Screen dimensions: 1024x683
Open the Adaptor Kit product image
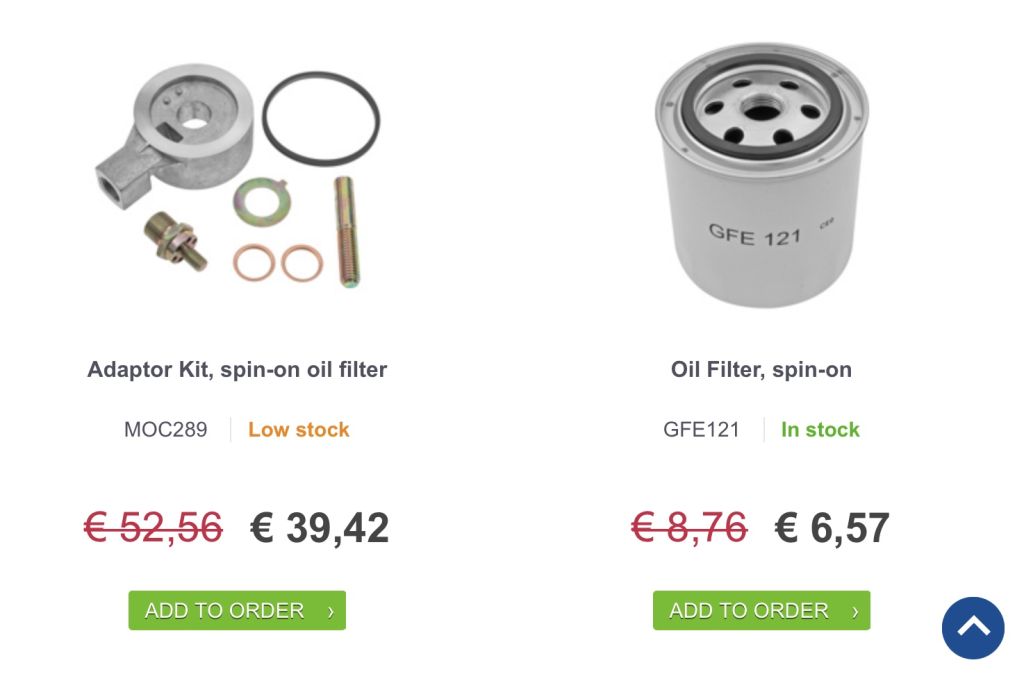tap(238, 176)
